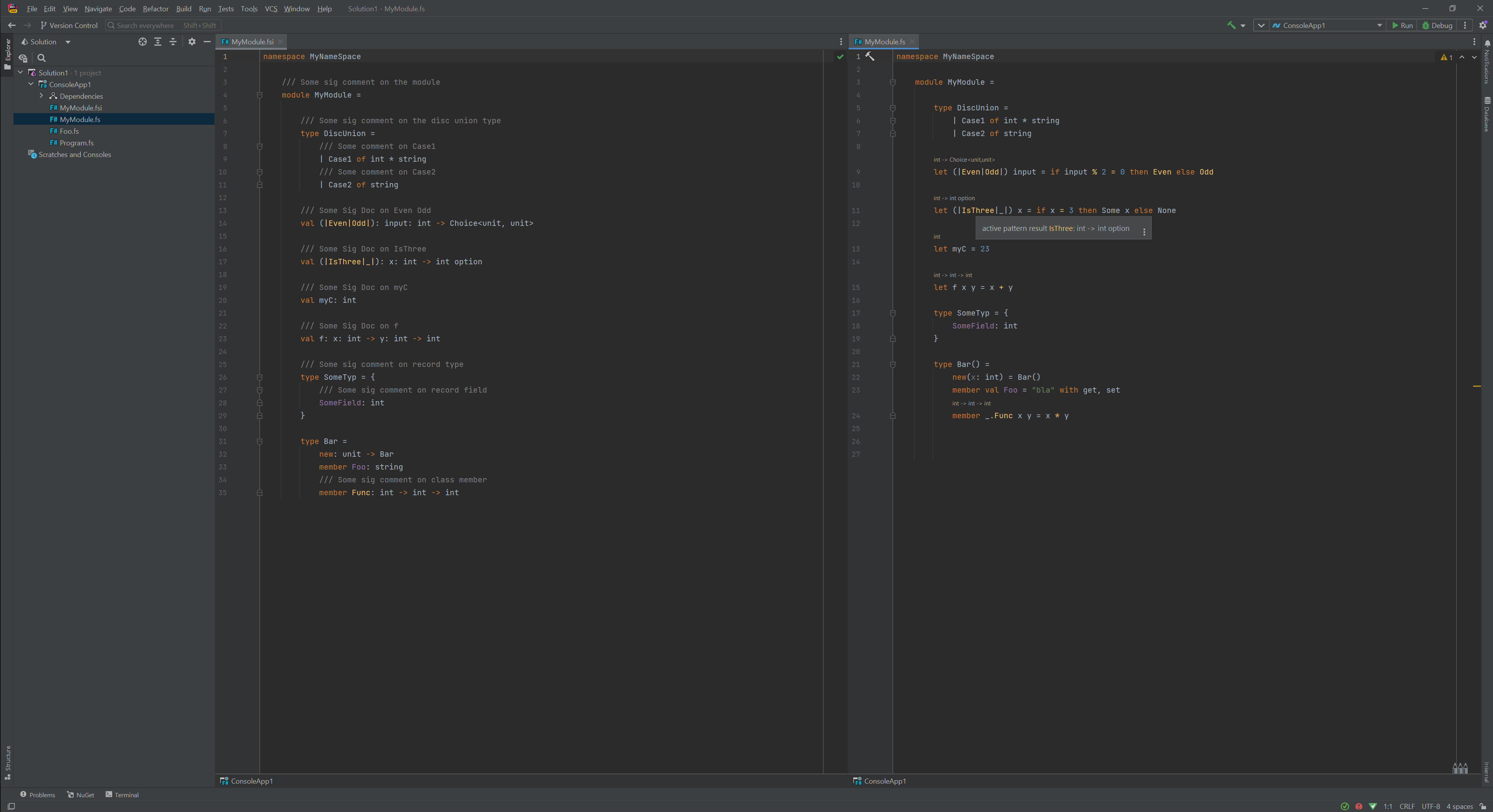
Task: Click Expand All in Solution panel
Action: coord(158,42)
